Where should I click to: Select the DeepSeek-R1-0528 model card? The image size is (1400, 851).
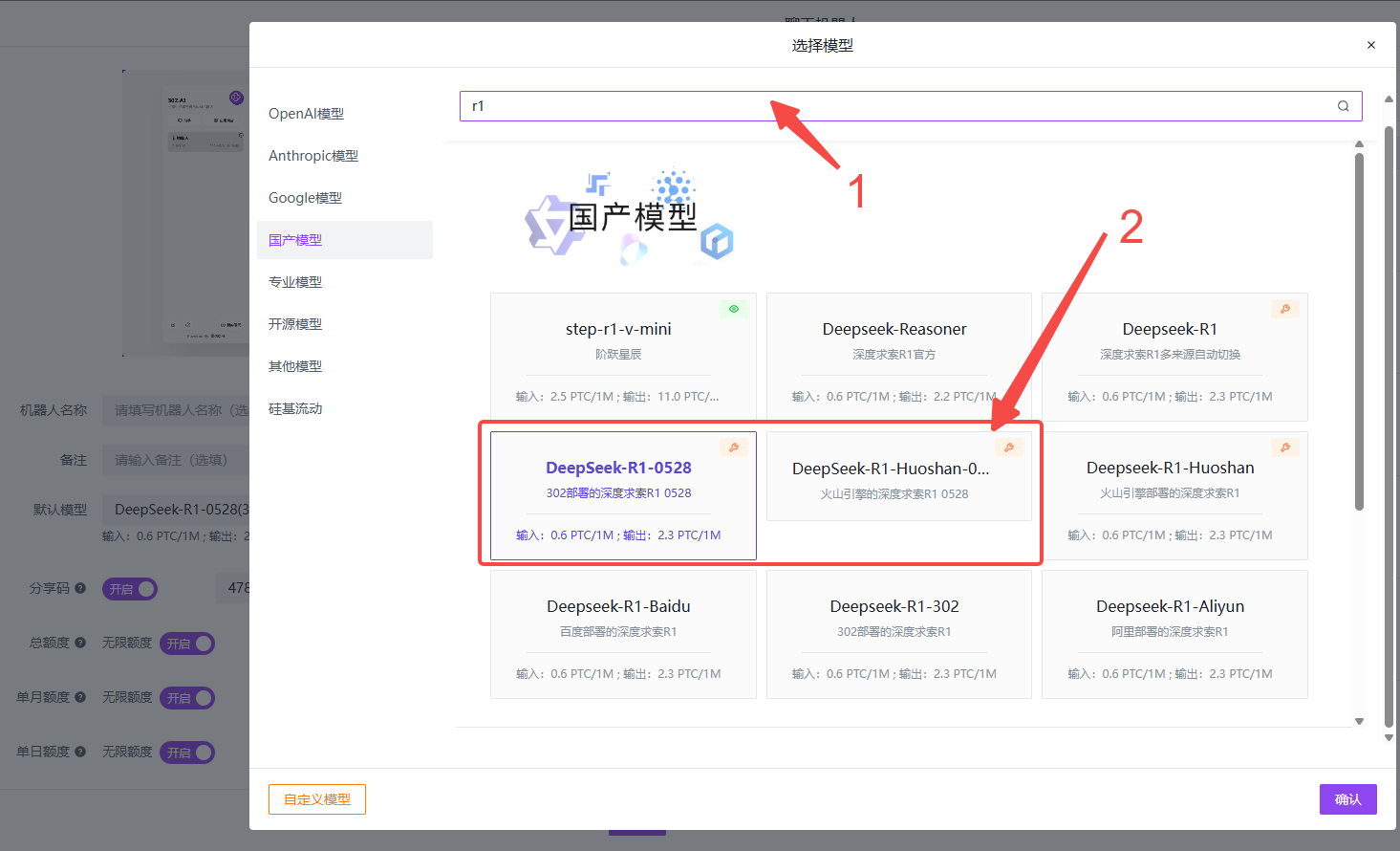[623, 495]
